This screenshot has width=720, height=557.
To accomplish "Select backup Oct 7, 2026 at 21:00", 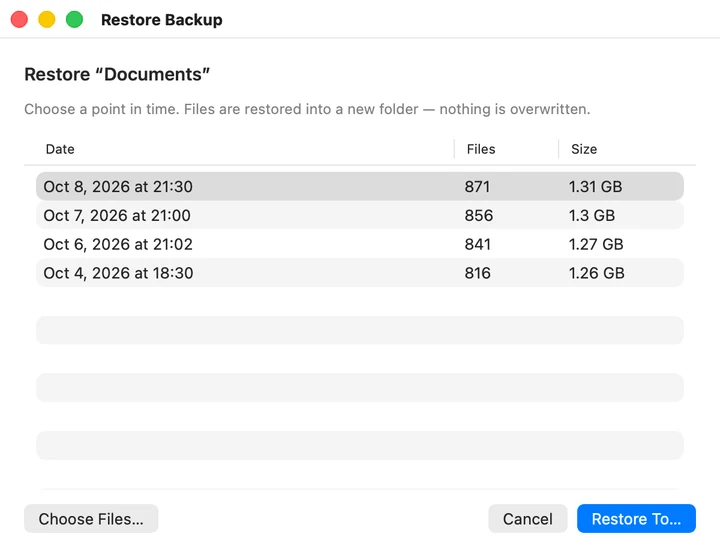I will pos(360,215).
